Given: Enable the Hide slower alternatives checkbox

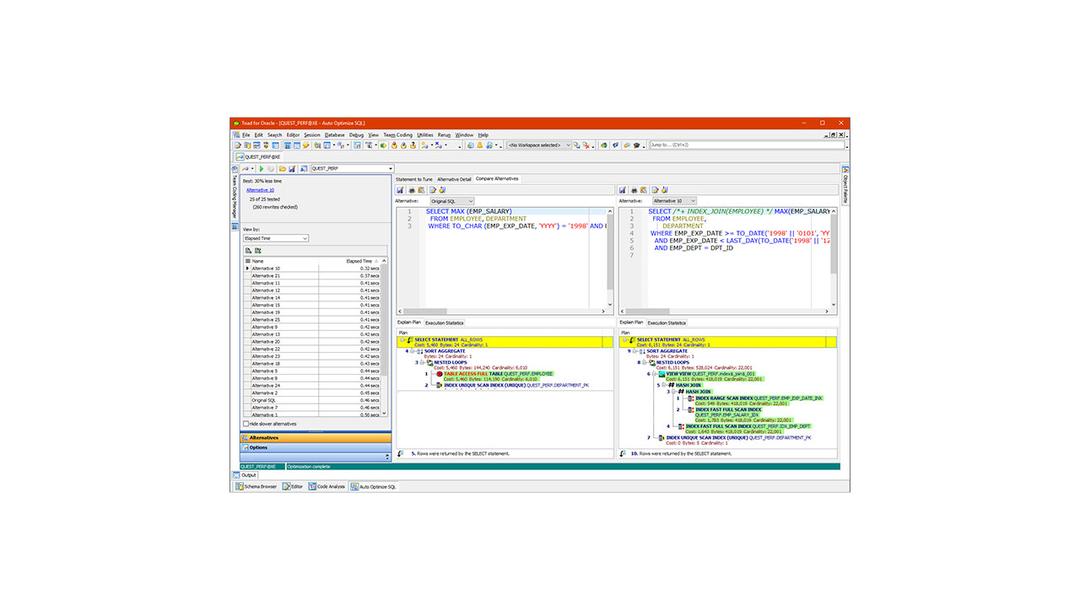Looking at the screenshot, I should (x=245, y=424).
